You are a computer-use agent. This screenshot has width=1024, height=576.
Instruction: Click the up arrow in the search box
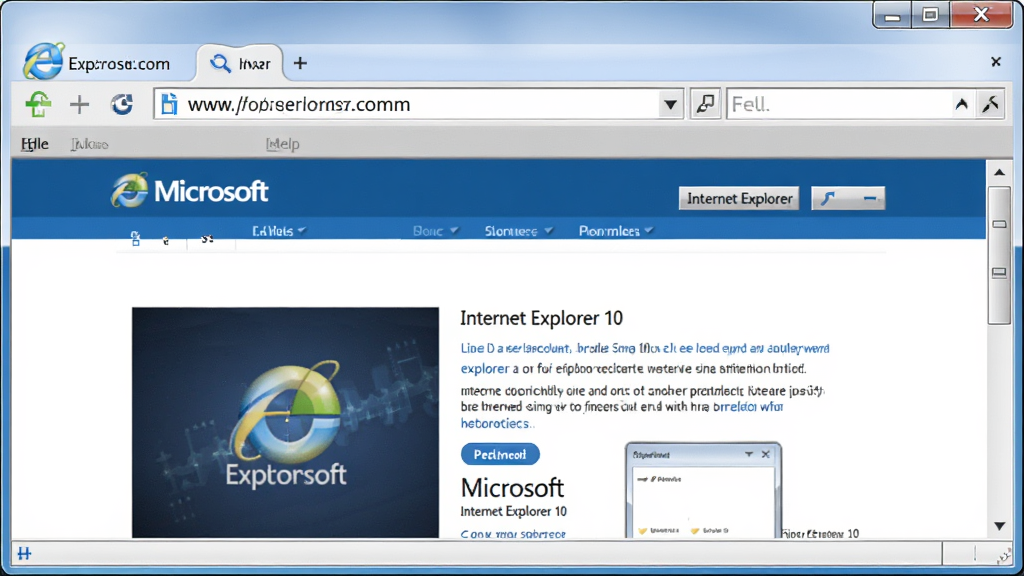[x=961, y=104]
